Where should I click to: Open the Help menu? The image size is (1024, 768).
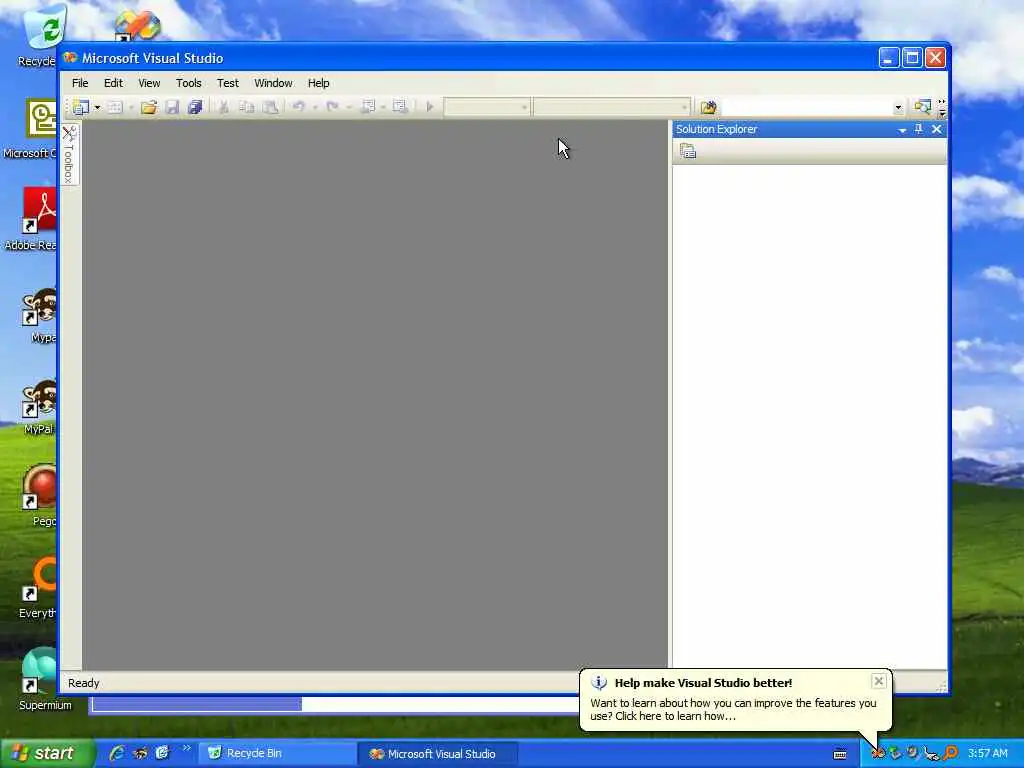(318, 83)
